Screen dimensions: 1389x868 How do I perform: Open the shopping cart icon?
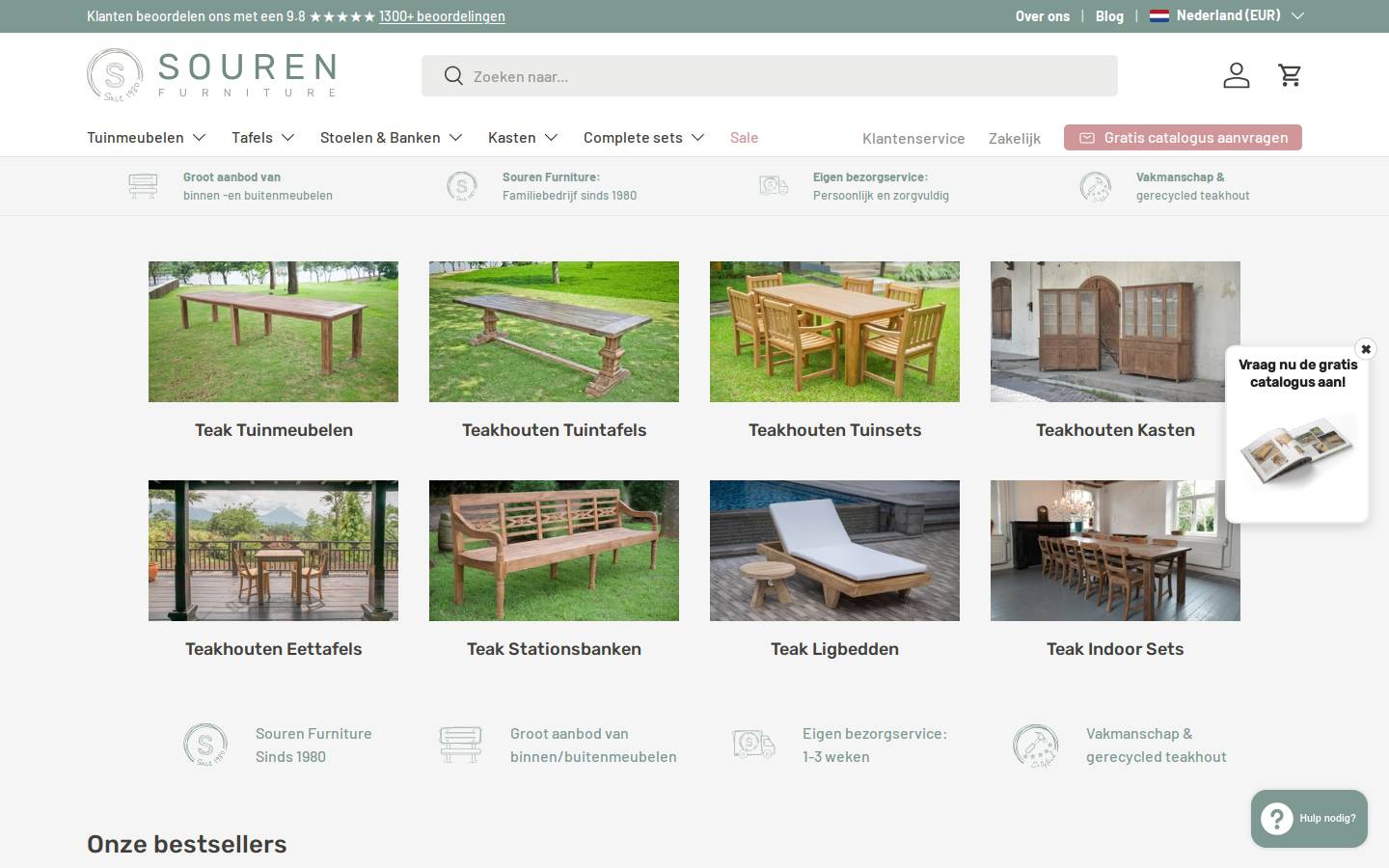click(1290, 75)
